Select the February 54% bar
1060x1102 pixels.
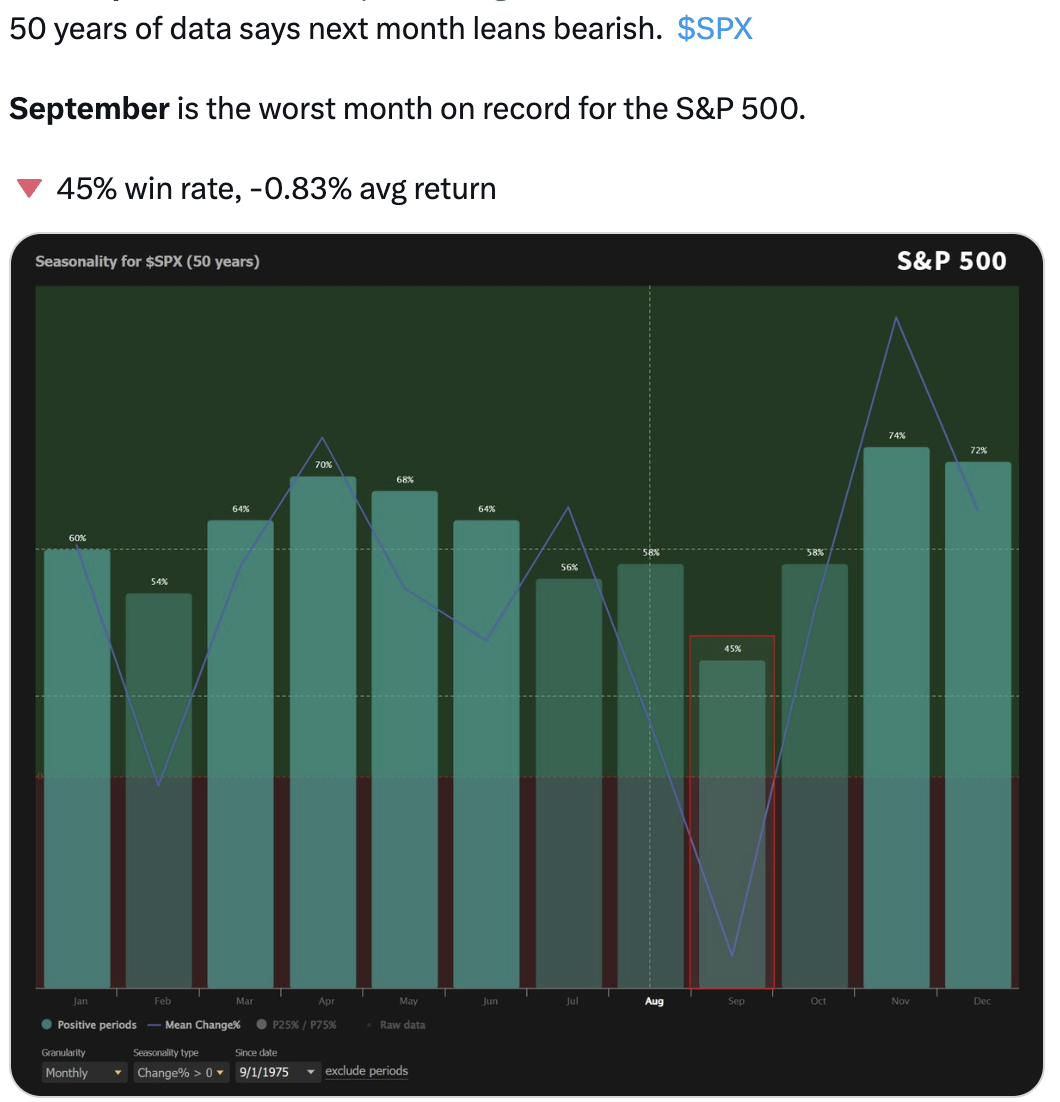(159, 790)
